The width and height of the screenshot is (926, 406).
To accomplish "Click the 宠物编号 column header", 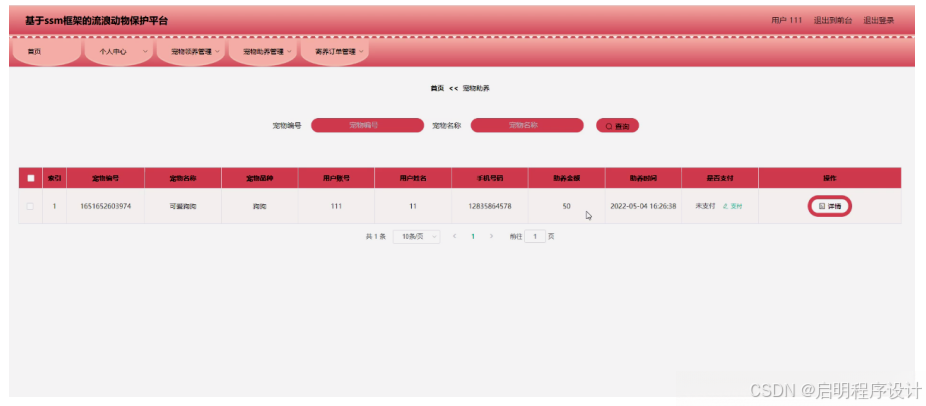I will tap(106, 178).
